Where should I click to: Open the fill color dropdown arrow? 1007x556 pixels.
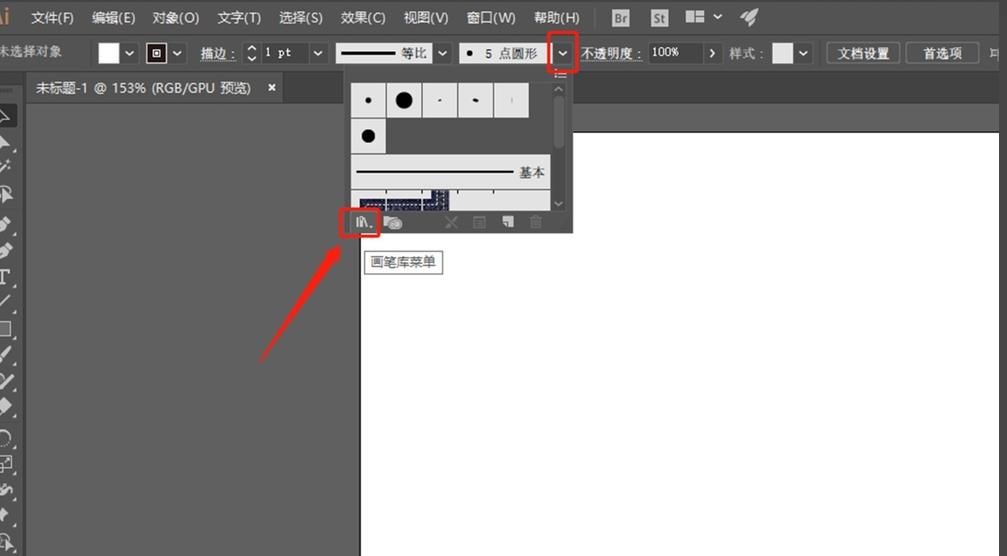(129, 53)
